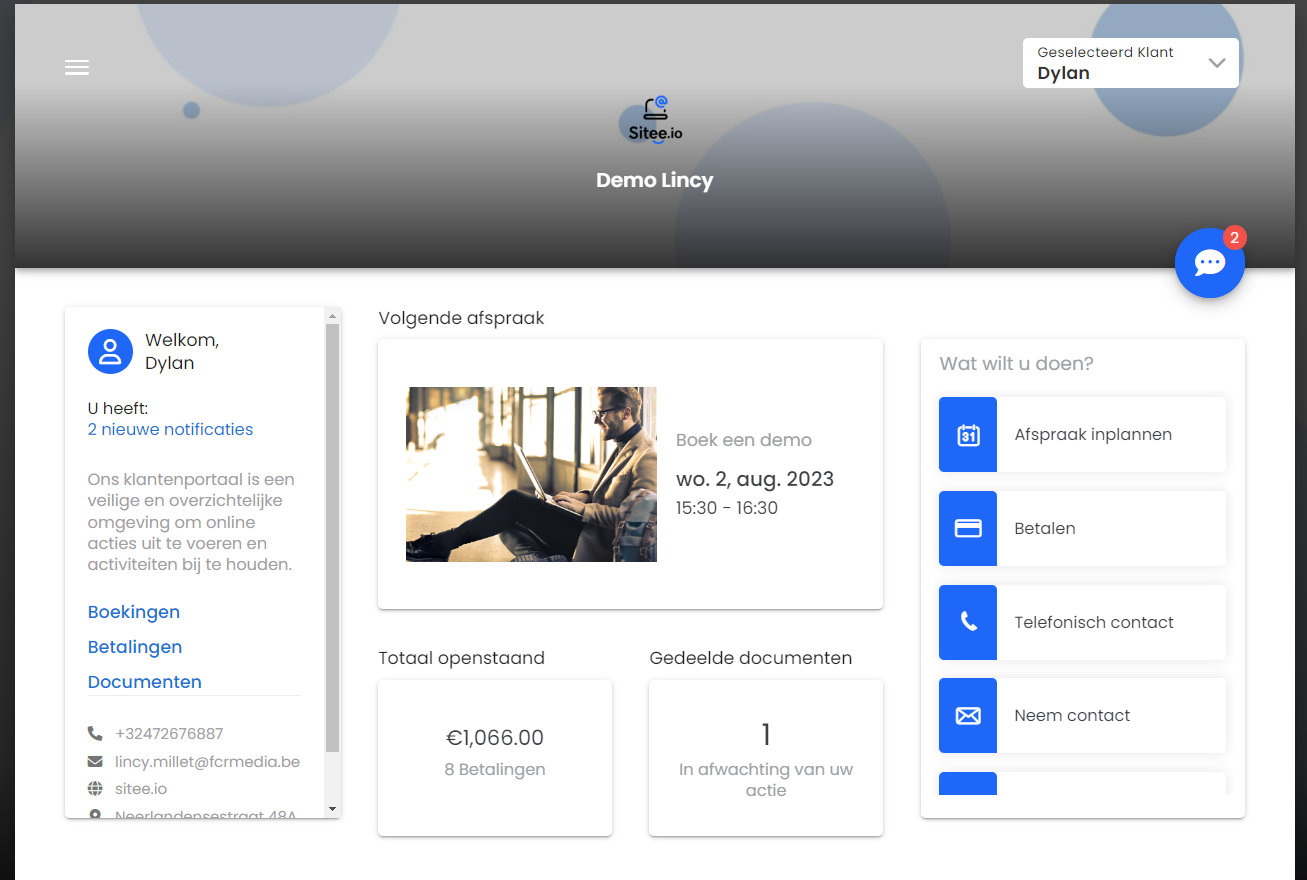This screenshot has height=880, width=1307.
Task: Select Telefonisch contact action
Action: [x=1082, y=622]
